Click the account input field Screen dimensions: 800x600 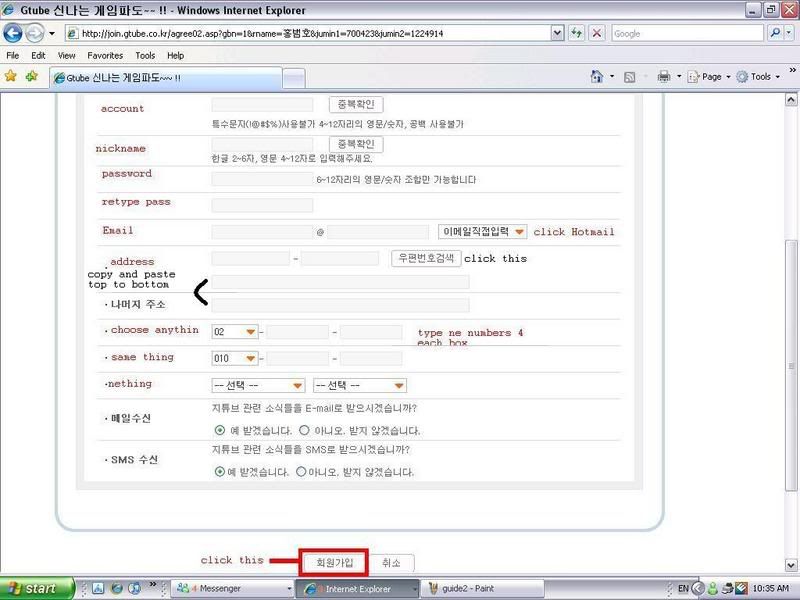click(x=262, y=105)
